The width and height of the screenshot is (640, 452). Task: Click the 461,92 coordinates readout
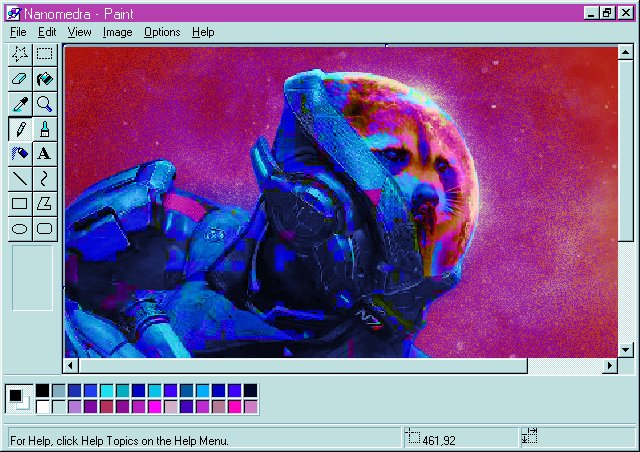point(439,441)
